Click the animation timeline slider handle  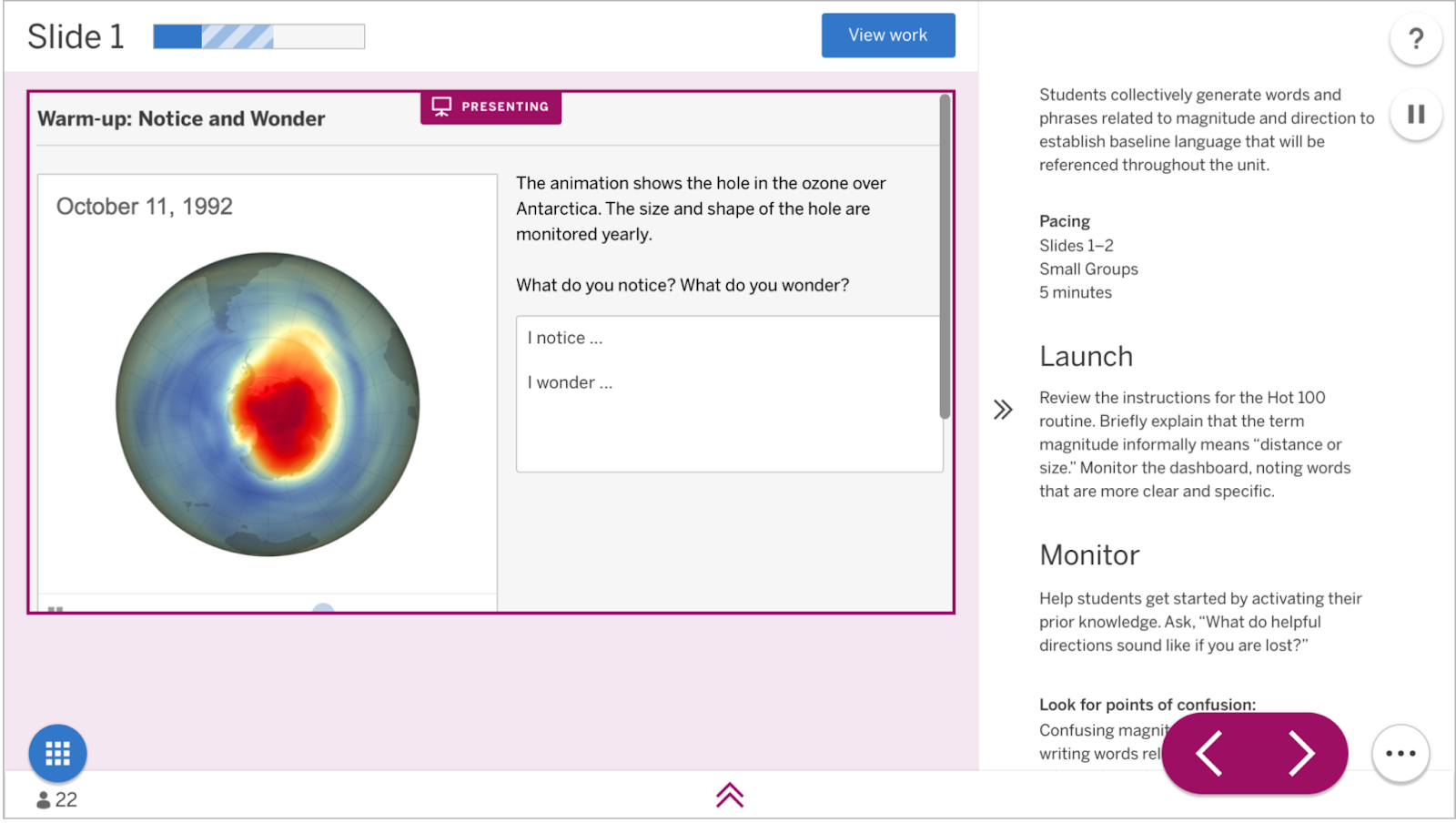[x=323, y=608]
